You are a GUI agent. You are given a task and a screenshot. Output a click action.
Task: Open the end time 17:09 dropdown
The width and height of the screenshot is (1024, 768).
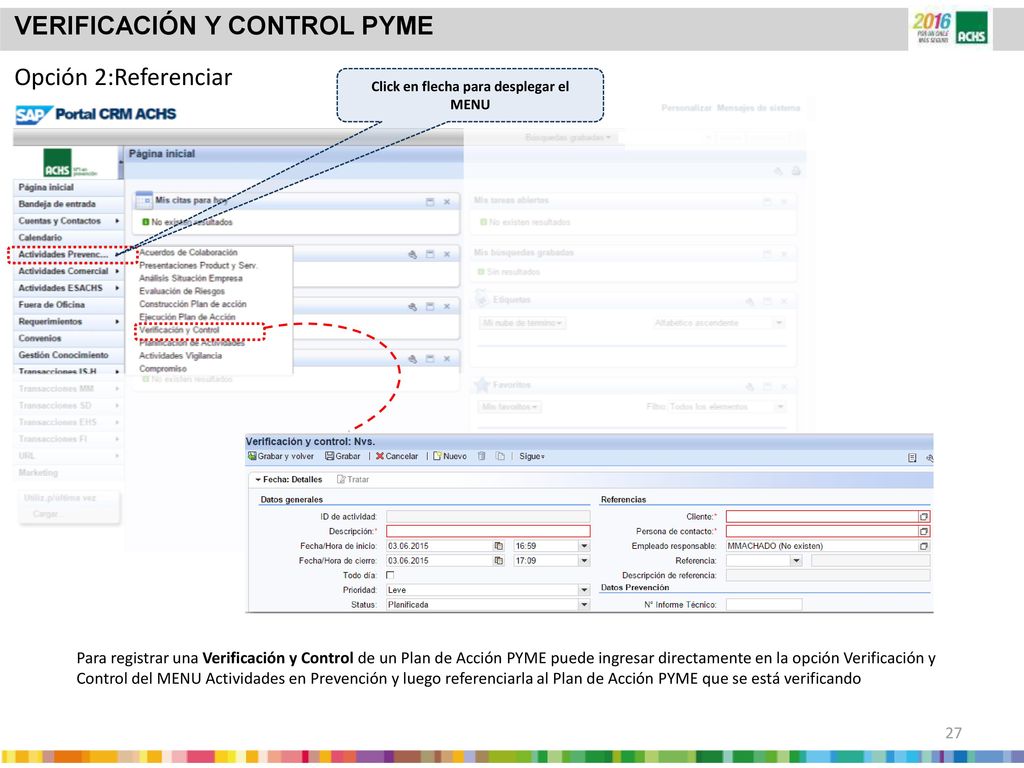(x=584, y=561)
